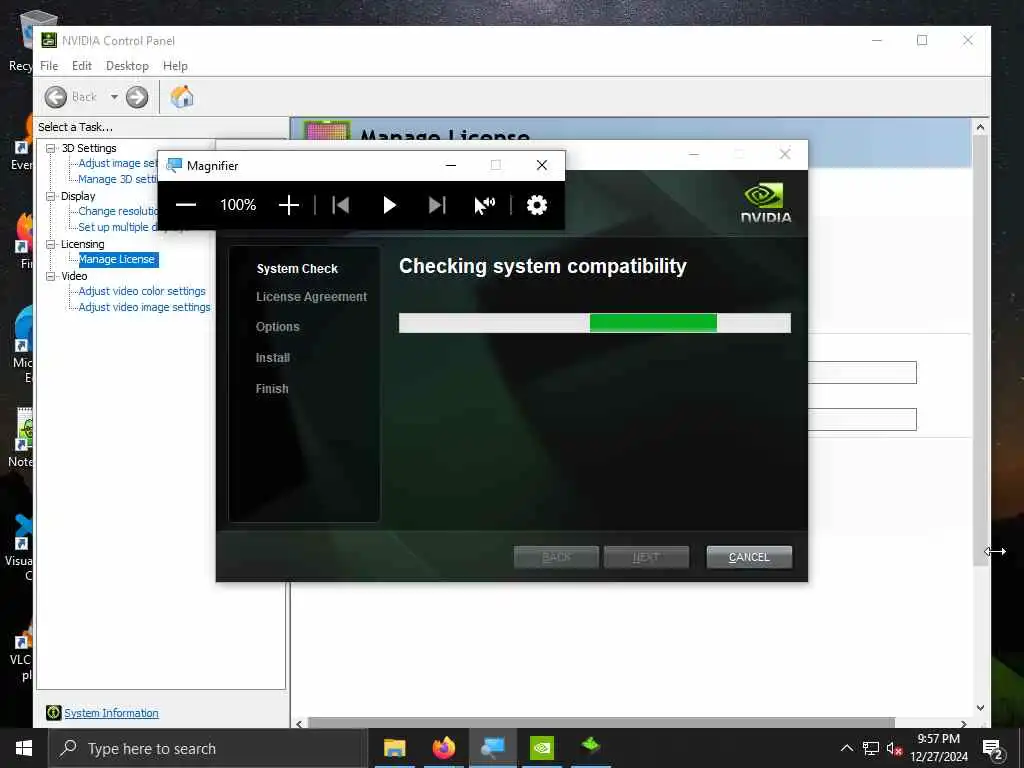Click Magnifier zoom out minus button
The height and width of the screenshot is (768, 1024).
tap(186, 205)
